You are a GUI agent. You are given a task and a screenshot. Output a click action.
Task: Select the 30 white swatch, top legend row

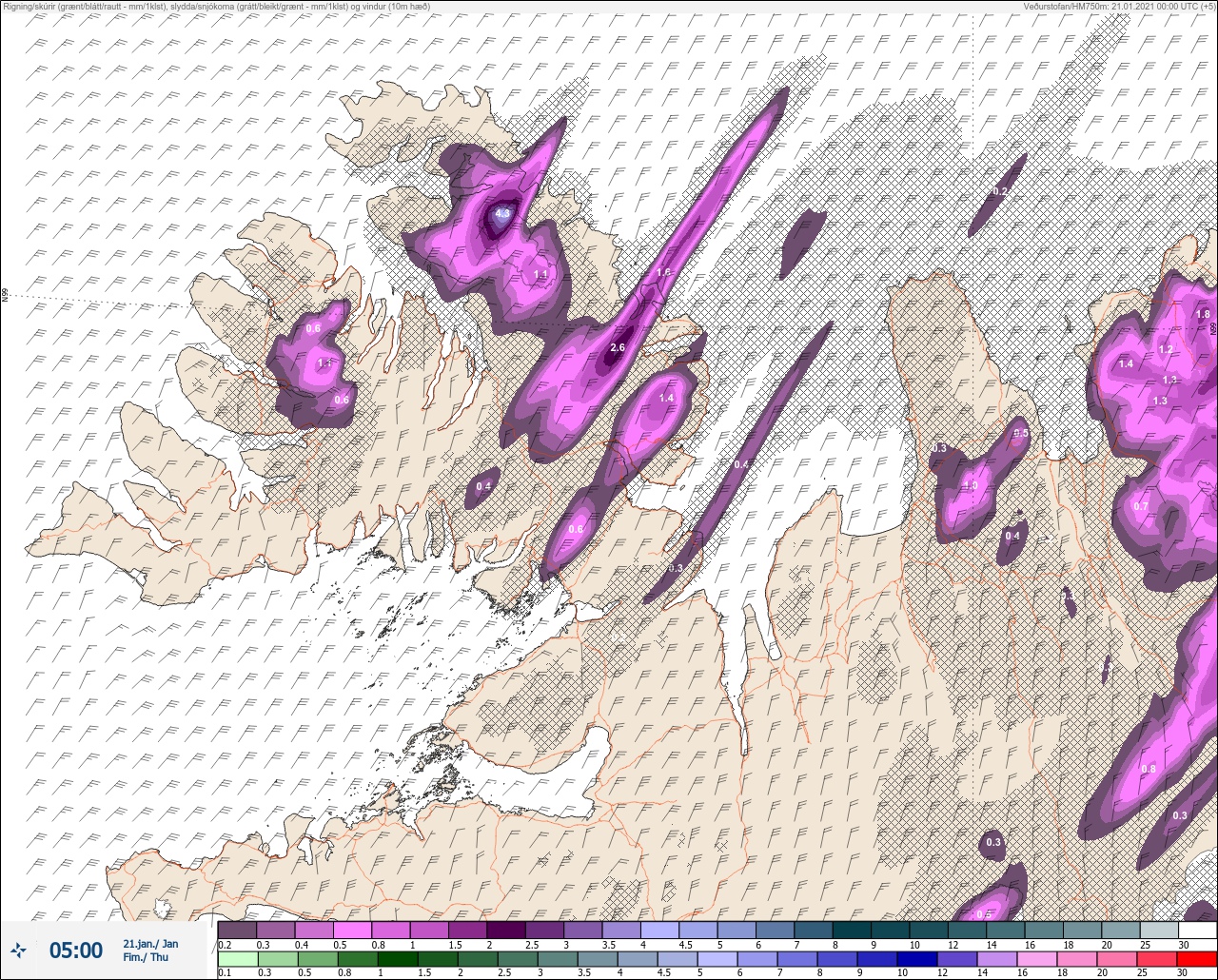[1197, 929]
